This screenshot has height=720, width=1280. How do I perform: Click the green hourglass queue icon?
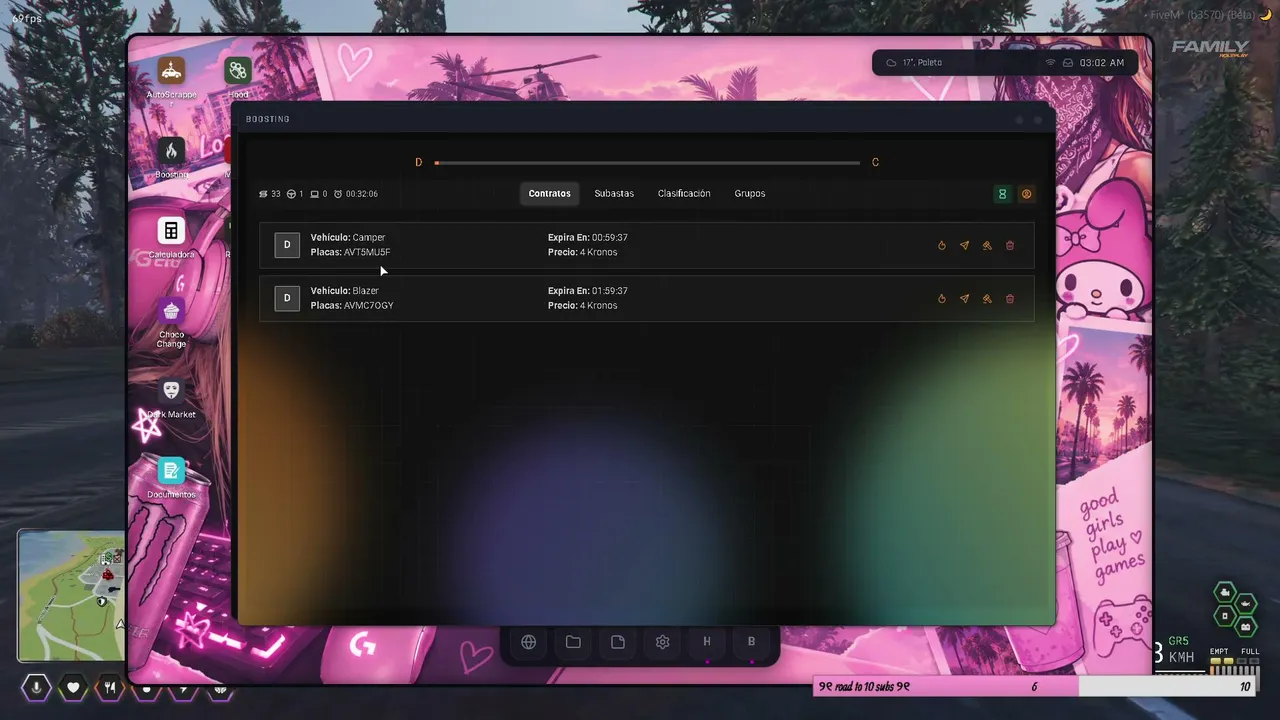pos(1002,194)
